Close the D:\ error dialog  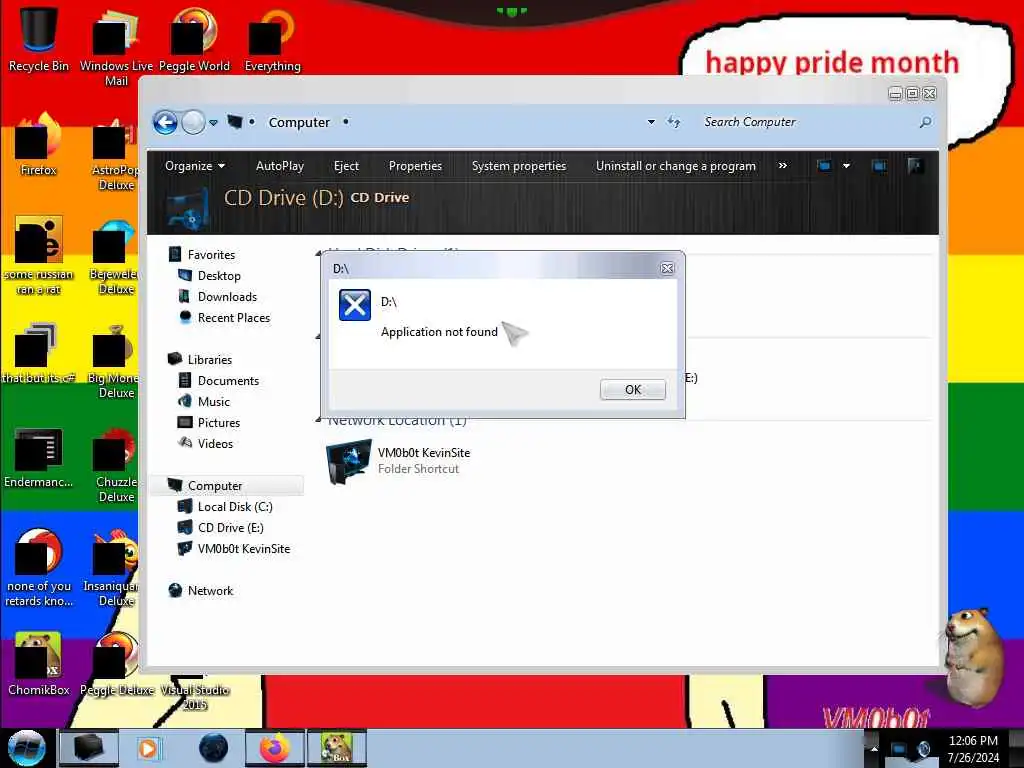click(x=667, y=268)
